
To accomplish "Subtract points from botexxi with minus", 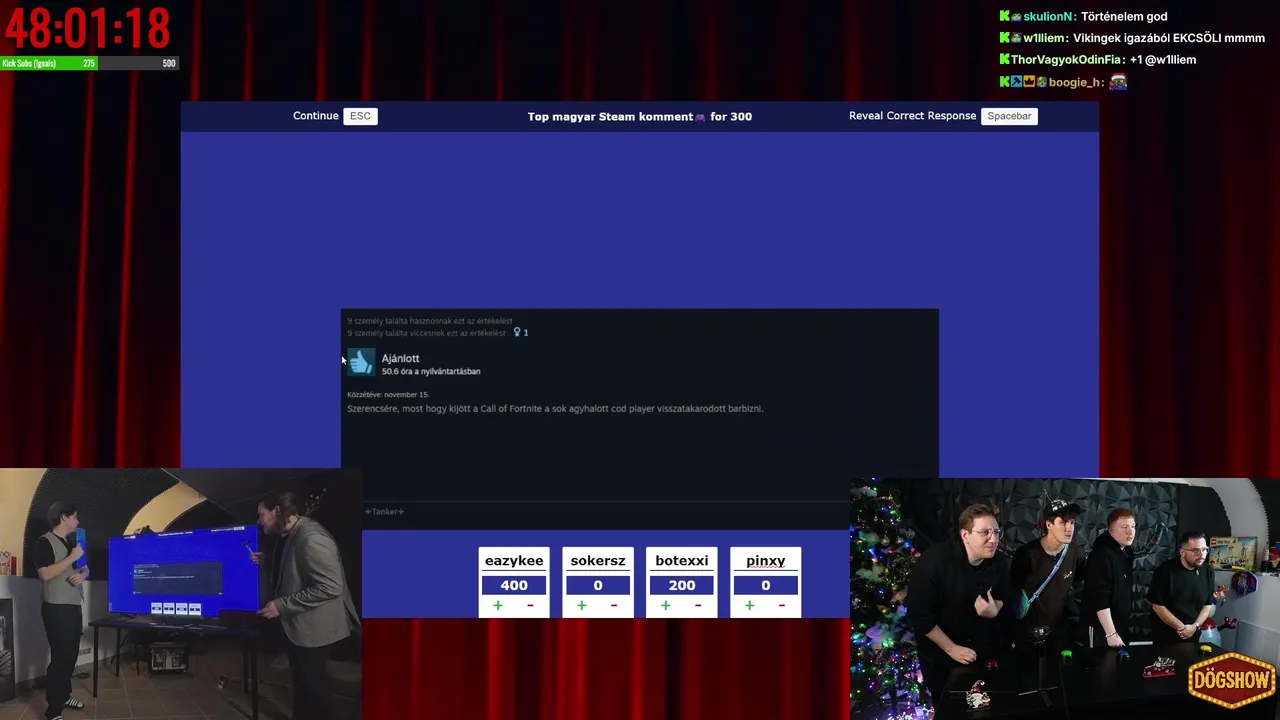I will pos(698,605).
